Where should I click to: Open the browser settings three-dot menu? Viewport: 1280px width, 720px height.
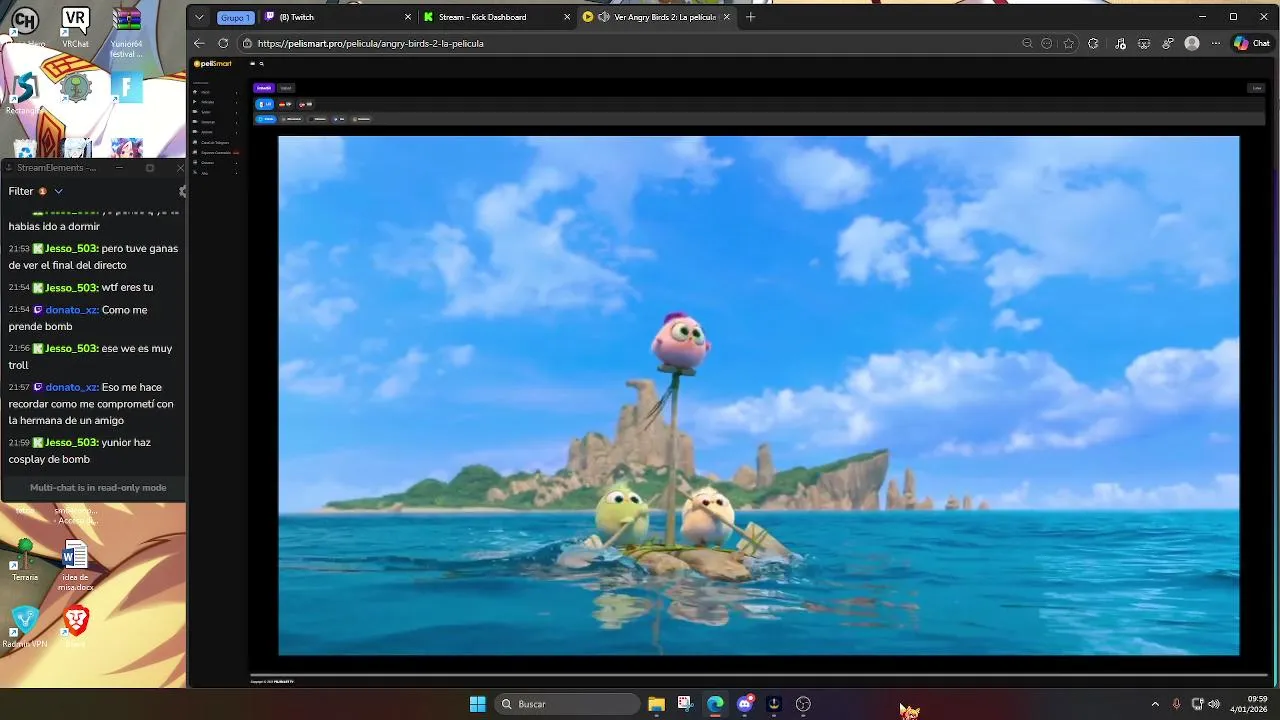(x=1216, y=43)
